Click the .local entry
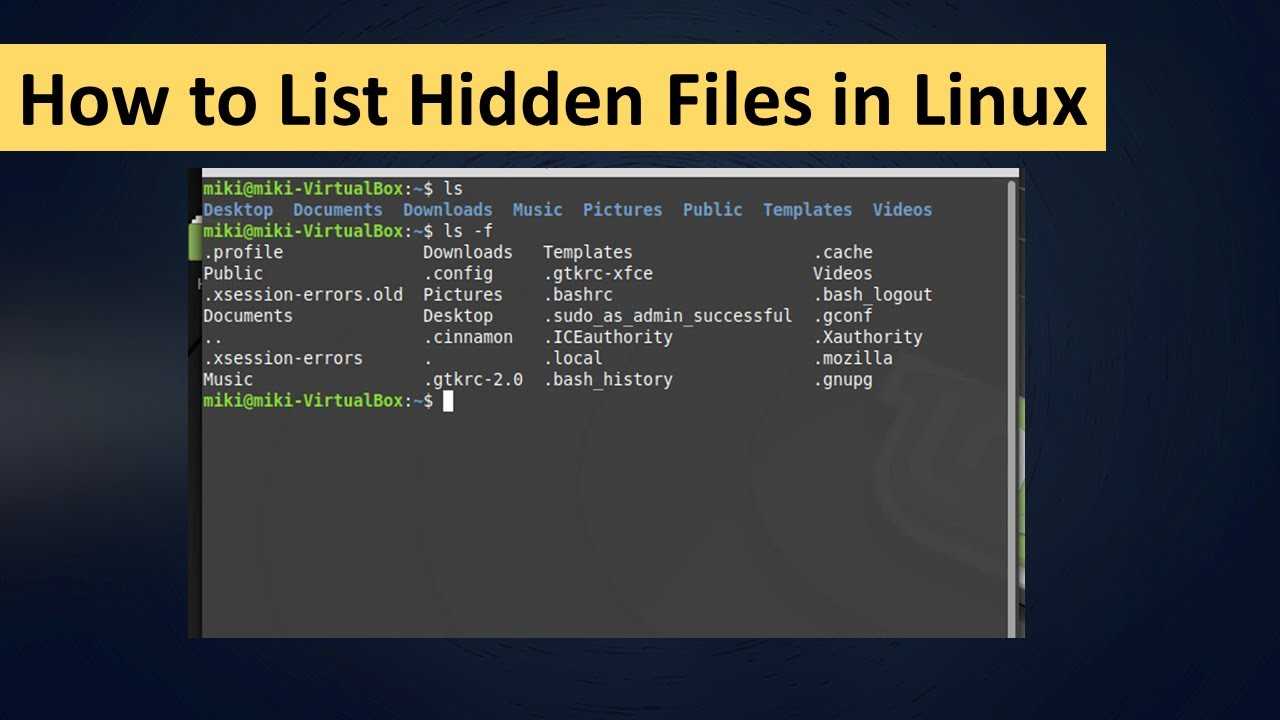1280x720 pixels. click(x=573, y=358)
